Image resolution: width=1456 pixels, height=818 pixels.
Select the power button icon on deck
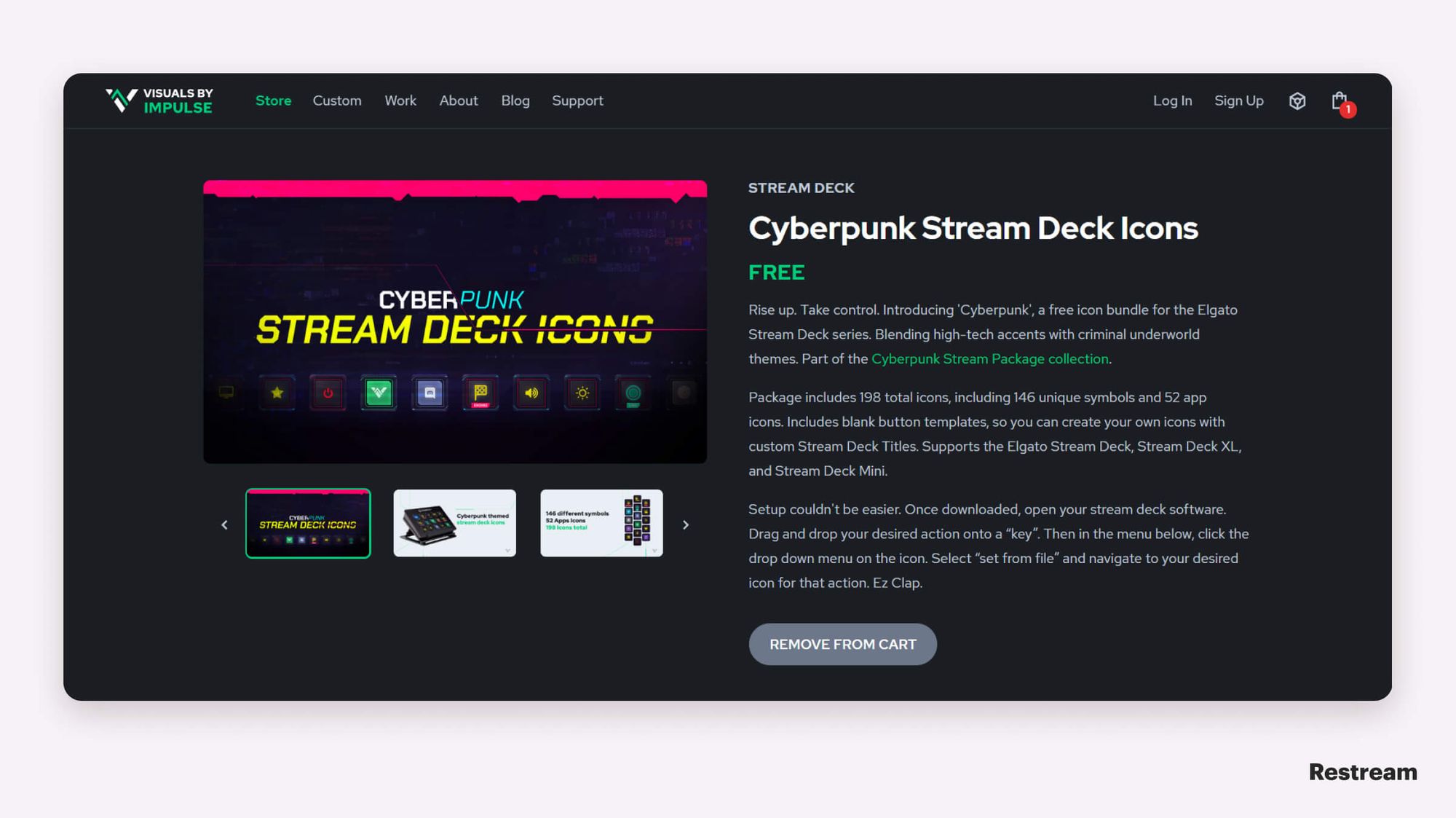(328, 392)
